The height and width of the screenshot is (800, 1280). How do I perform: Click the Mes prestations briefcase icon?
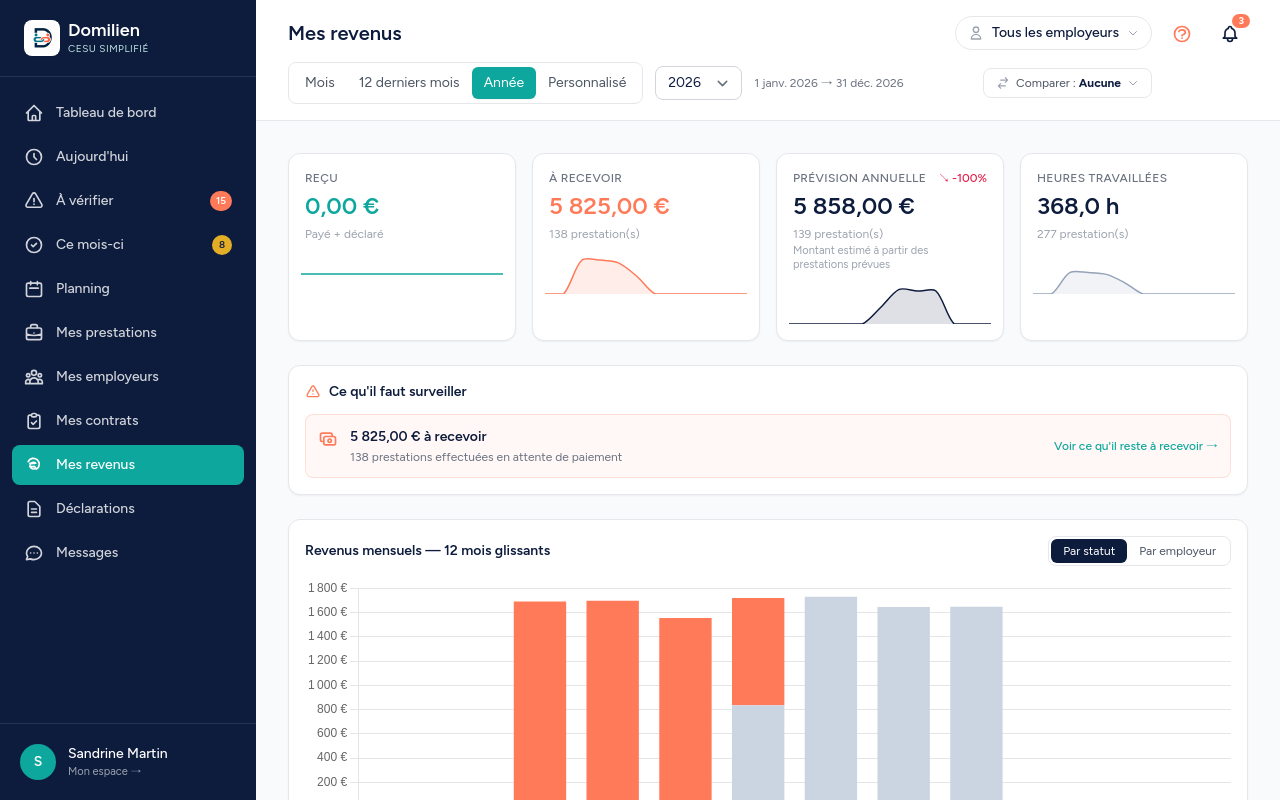(34, 333)
